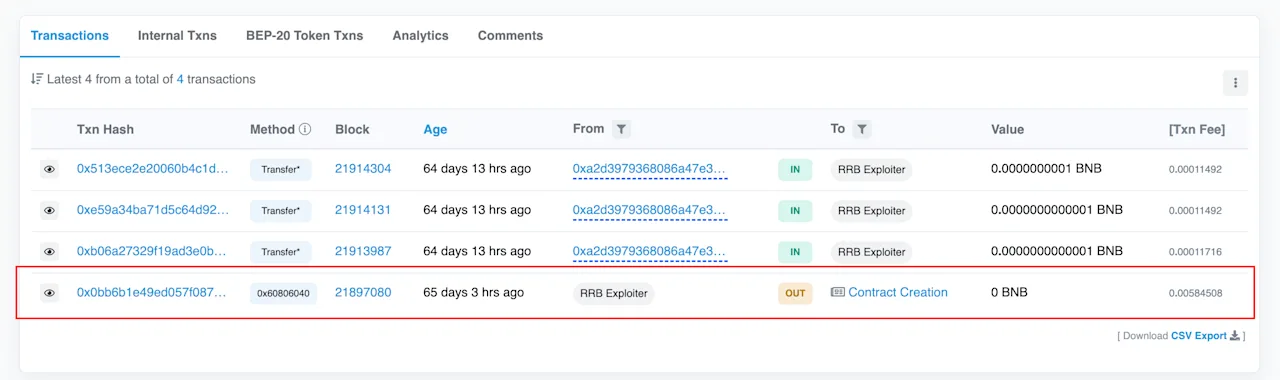
Task: Open BEP-20 Token Txns tab
Action: (x=305, y=35)
